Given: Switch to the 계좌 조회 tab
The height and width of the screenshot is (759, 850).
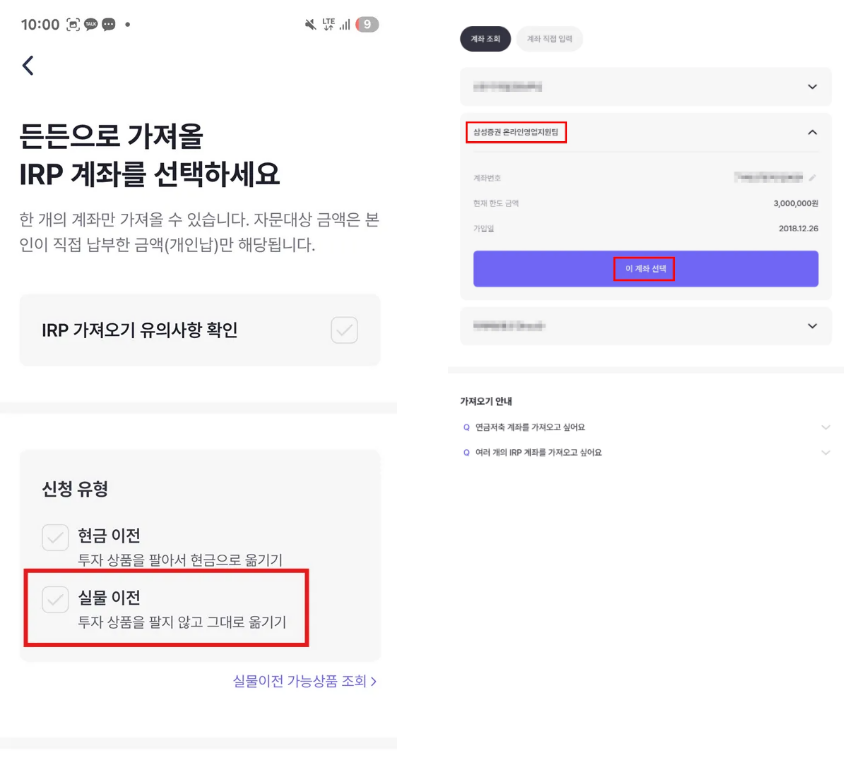Looking at the screenshot, I should pos(485,39).
